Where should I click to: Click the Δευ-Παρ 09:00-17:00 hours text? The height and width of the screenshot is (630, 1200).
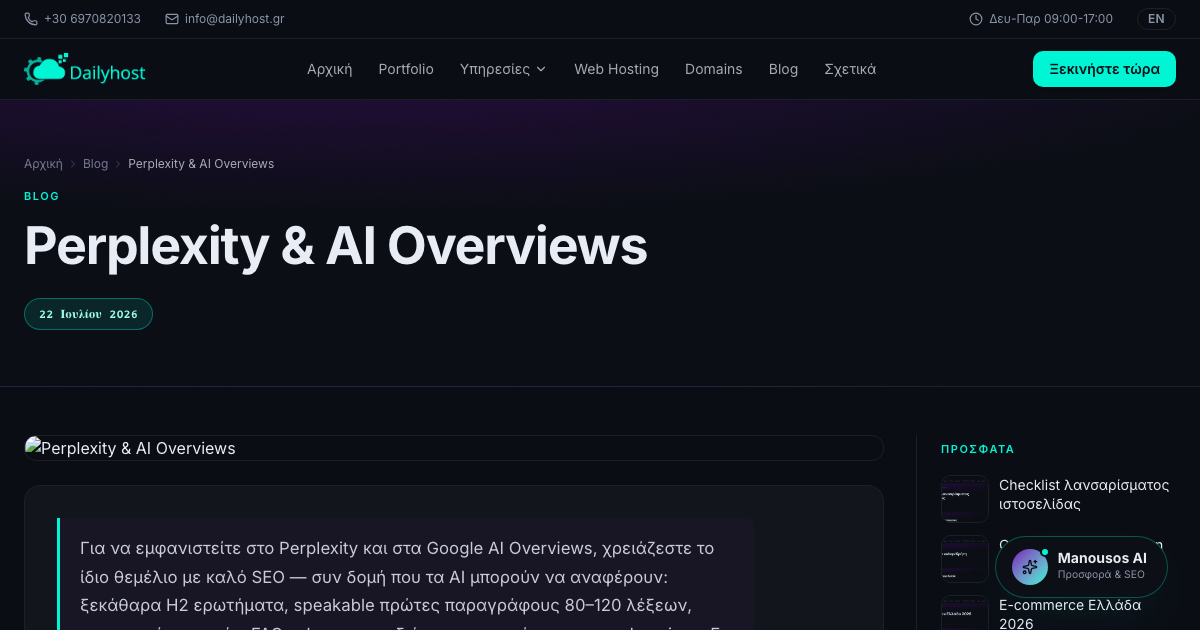click(x=1051, y=19)
